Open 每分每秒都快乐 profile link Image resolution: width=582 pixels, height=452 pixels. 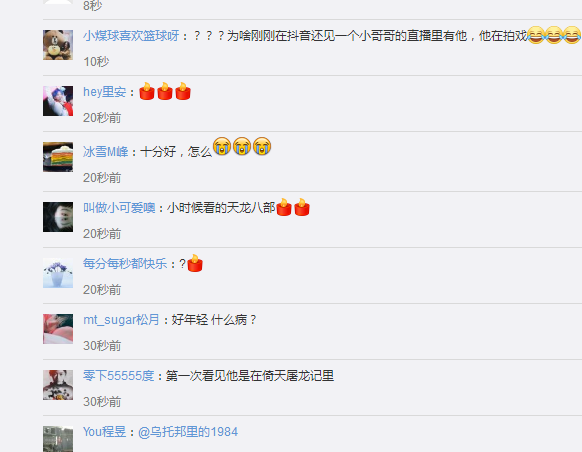tap(125, 264)
